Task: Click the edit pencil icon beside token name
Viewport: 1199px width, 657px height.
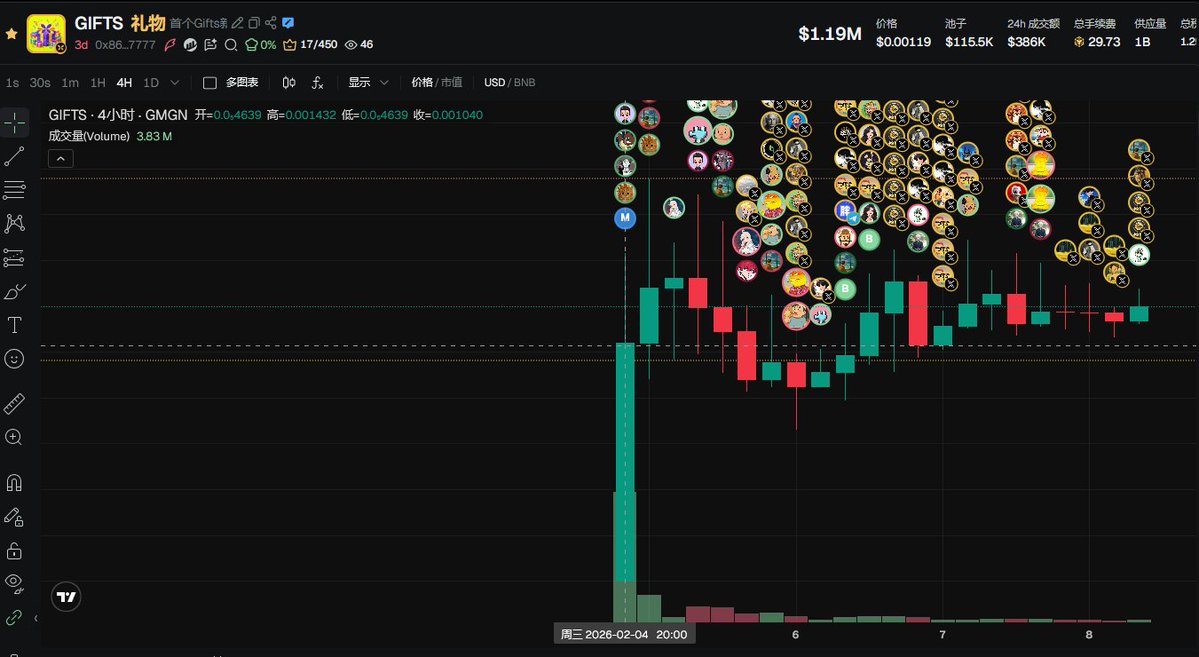Action: coord(238,23)
